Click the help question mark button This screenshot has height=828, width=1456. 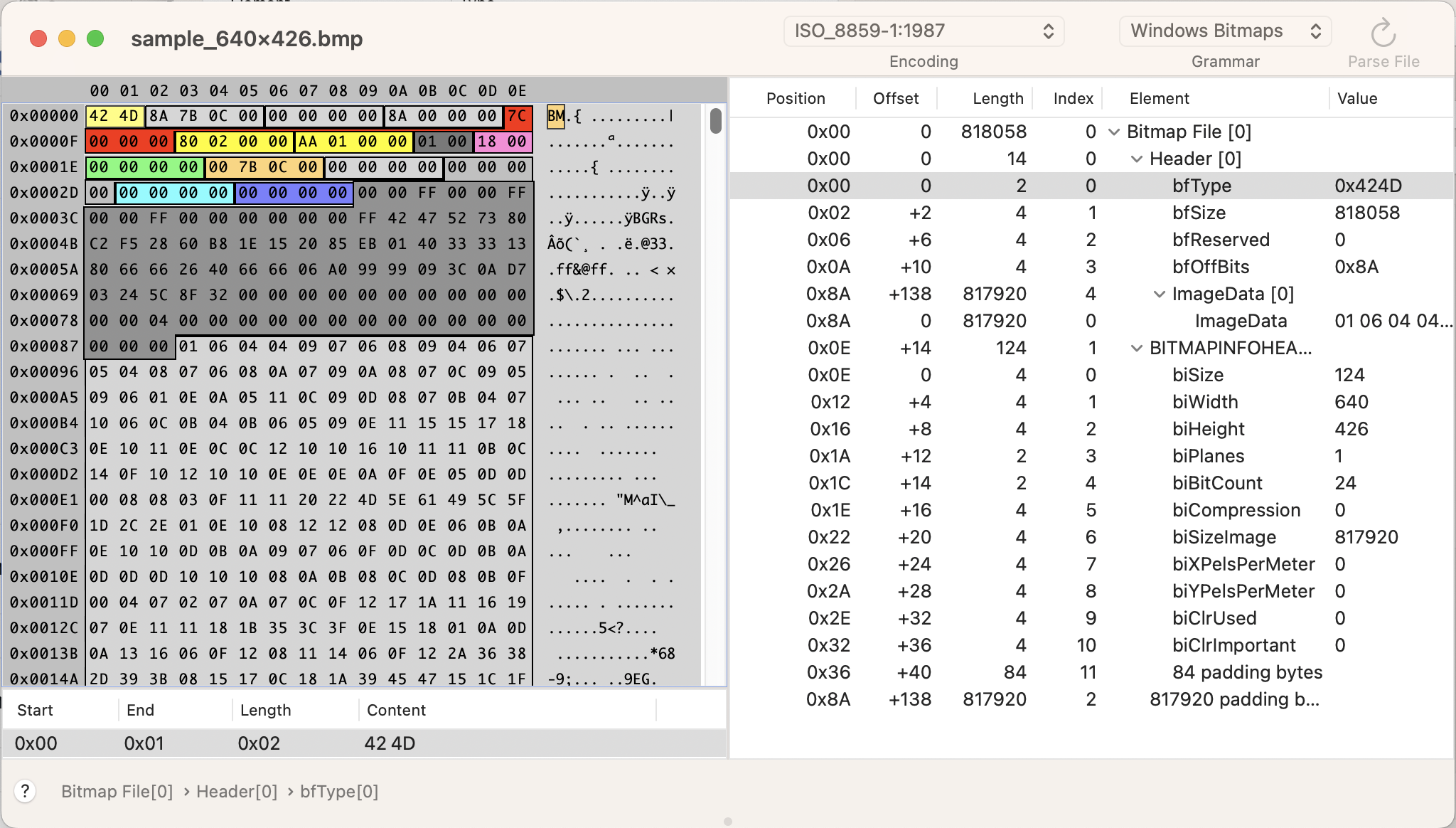(25, 791)
